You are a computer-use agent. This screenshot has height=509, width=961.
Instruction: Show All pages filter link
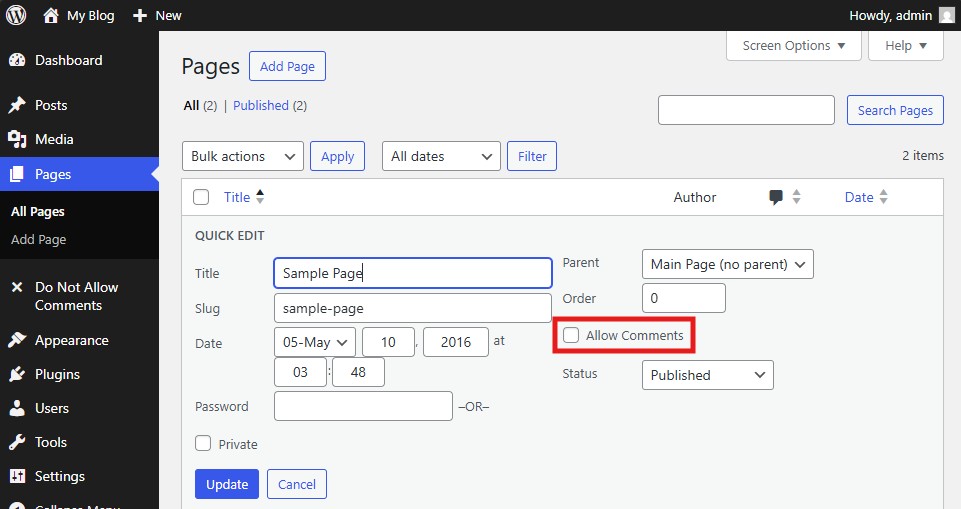pyautogui.click(x=191, y=105)
